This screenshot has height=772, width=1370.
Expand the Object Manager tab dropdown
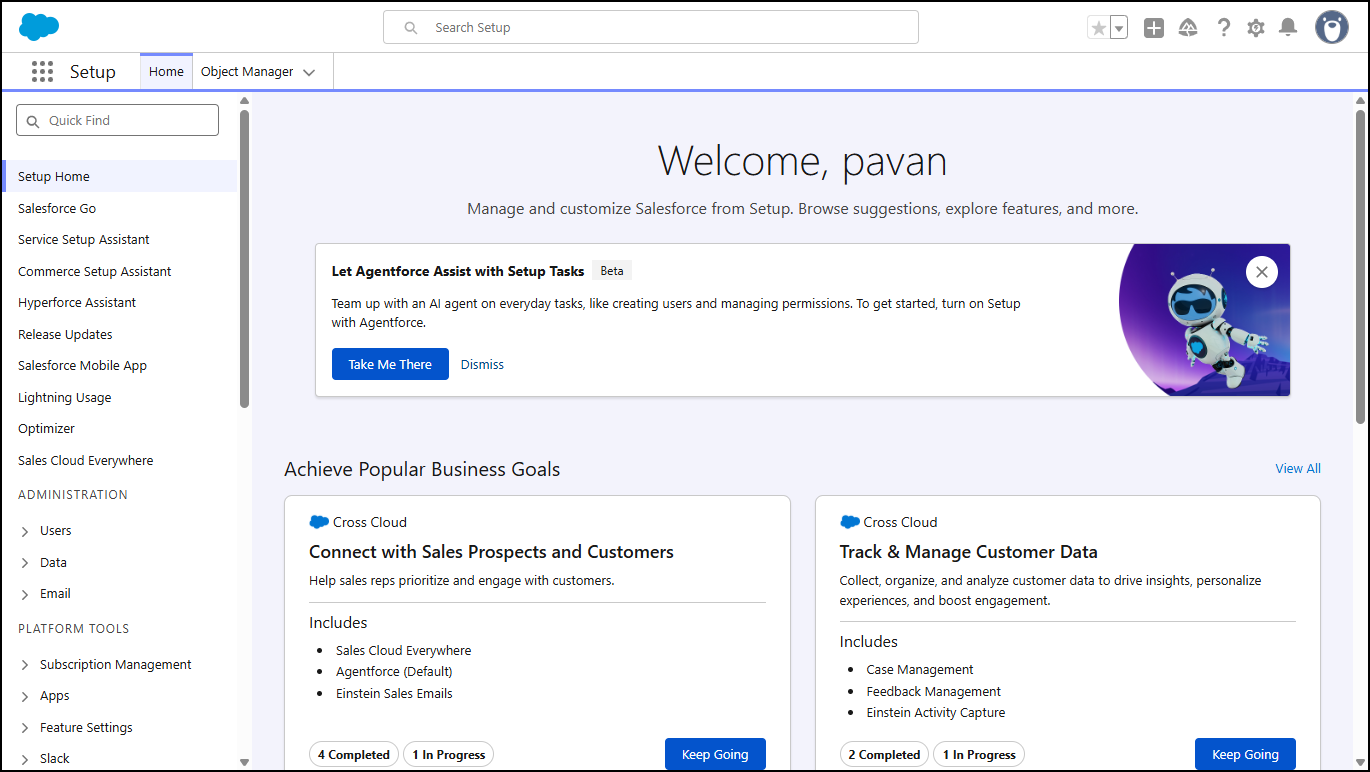click(309, 72)
